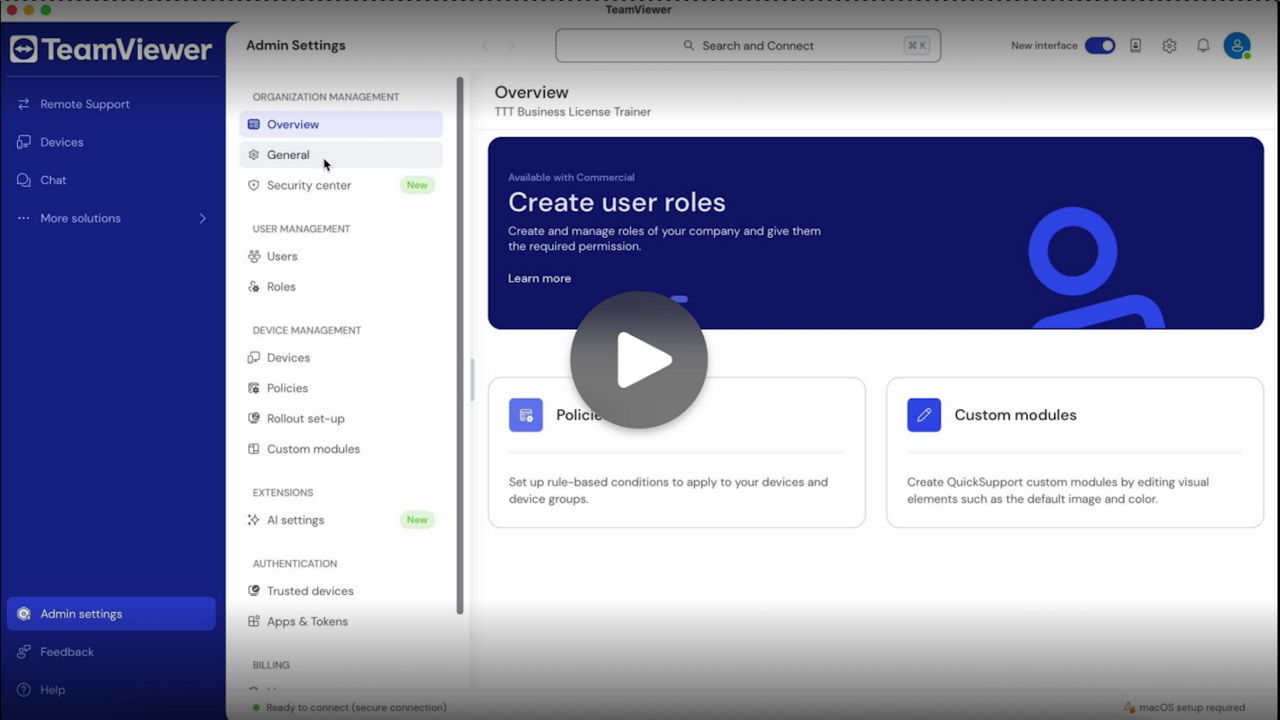The image size is (1280, 720).
Task: Play the video with center play button
Action: 639,360
